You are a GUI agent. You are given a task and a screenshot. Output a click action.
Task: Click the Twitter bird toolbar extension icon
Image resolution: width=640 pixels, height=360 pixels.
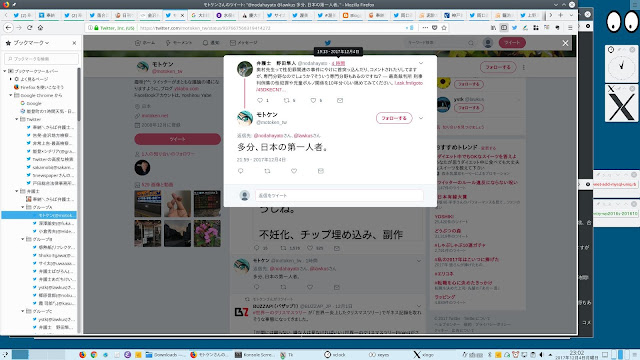pos(515,27)
